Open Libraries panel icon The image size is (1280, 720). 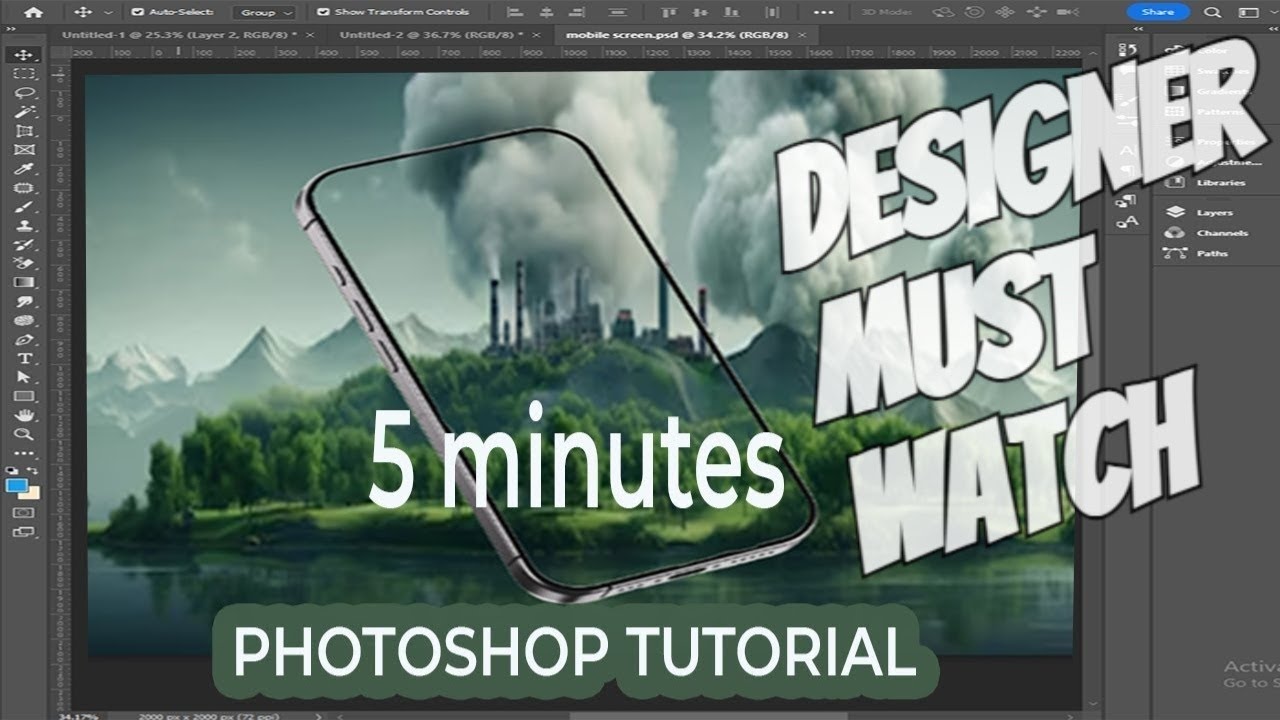click(x=1177, y=182)
